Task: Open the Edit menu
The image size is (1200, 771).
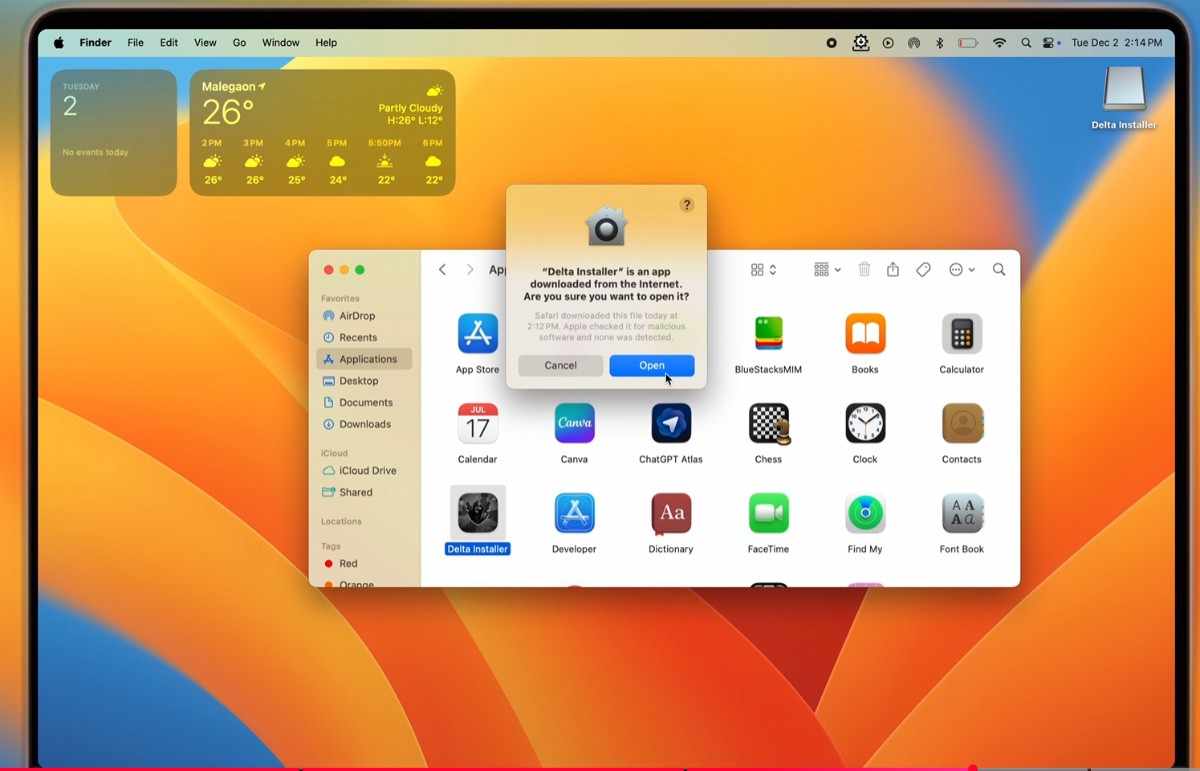Action: click(x=169, y=43)
